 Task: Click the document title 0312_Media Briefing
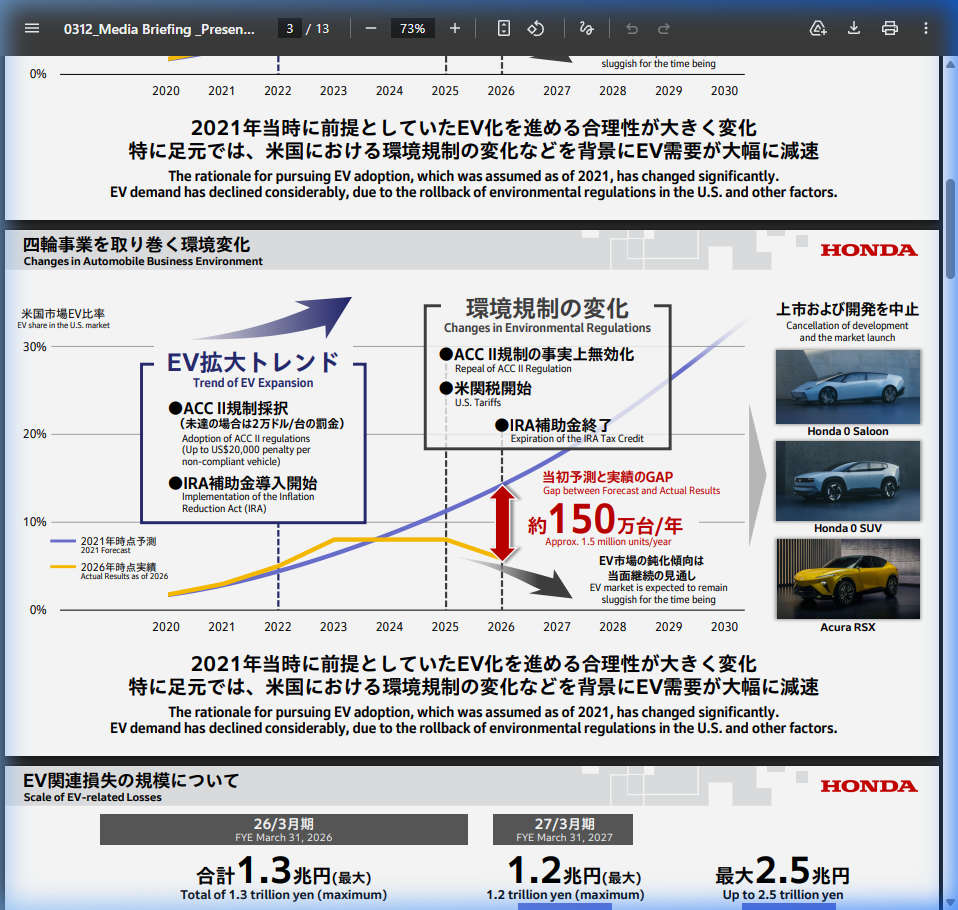click(159, 29)
